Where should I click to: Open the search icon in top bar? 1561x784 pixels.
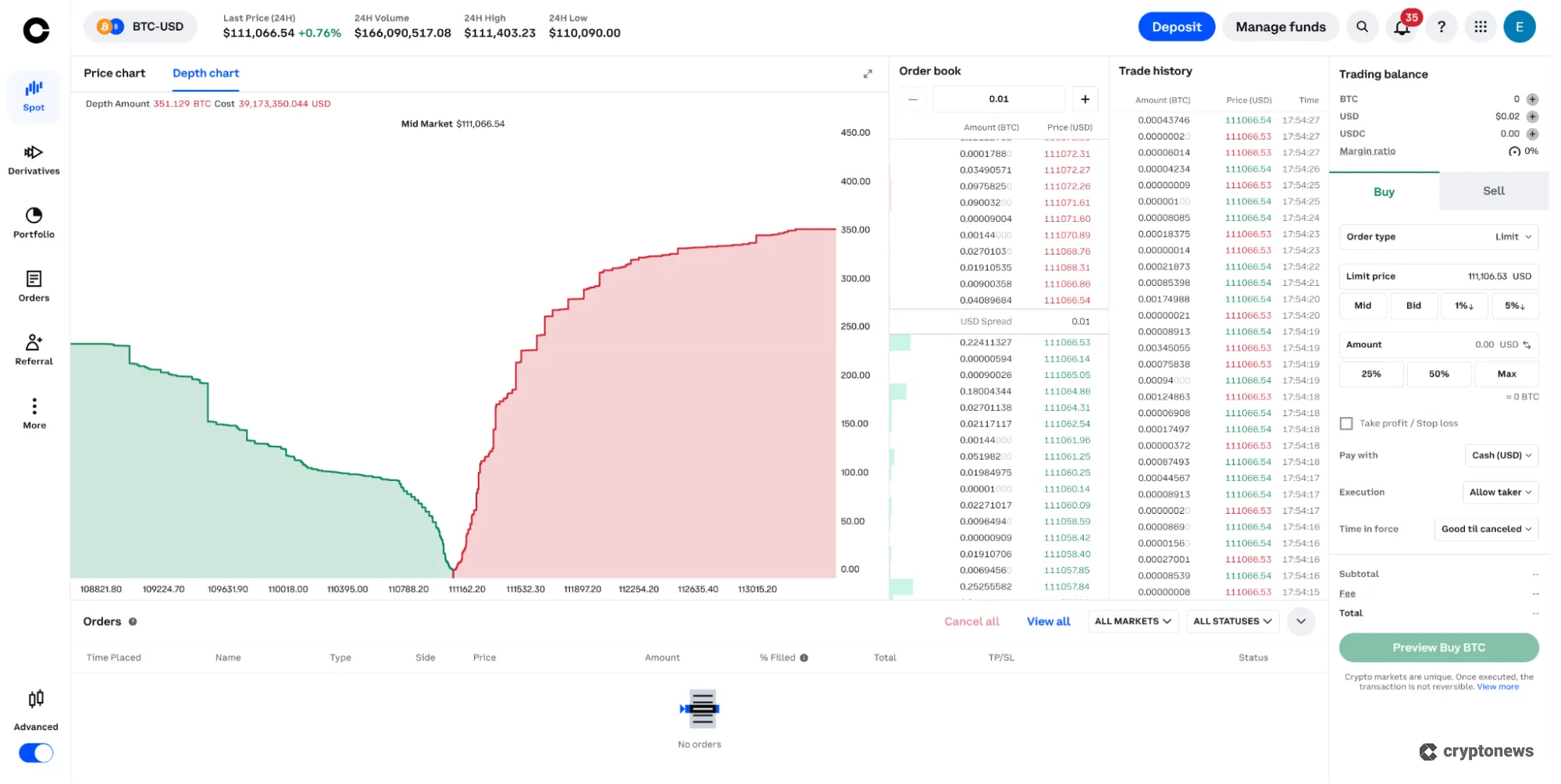[1362, 26]
